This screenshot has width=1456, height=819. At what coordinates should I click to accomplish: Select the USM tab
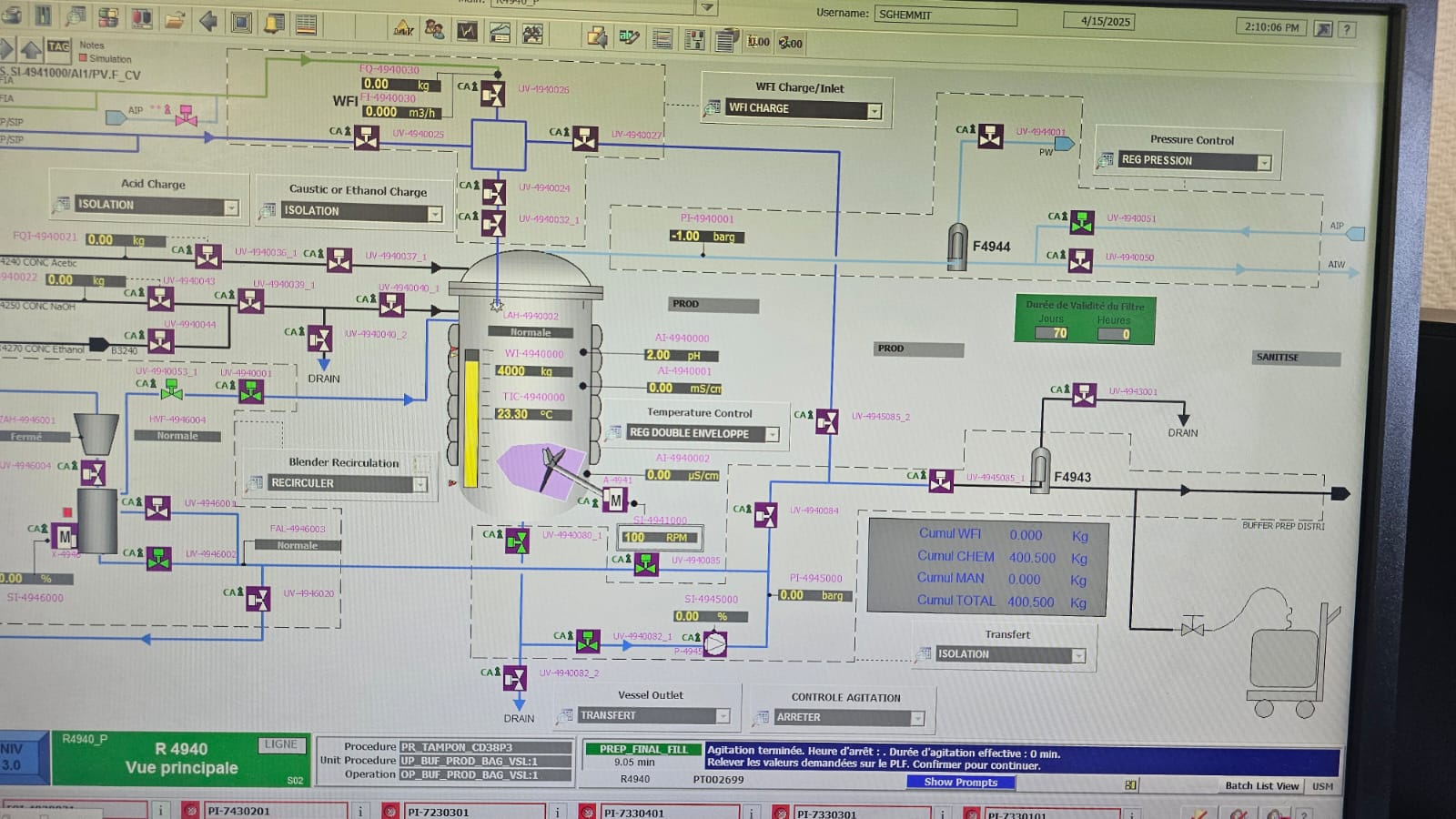[1322, 786]
